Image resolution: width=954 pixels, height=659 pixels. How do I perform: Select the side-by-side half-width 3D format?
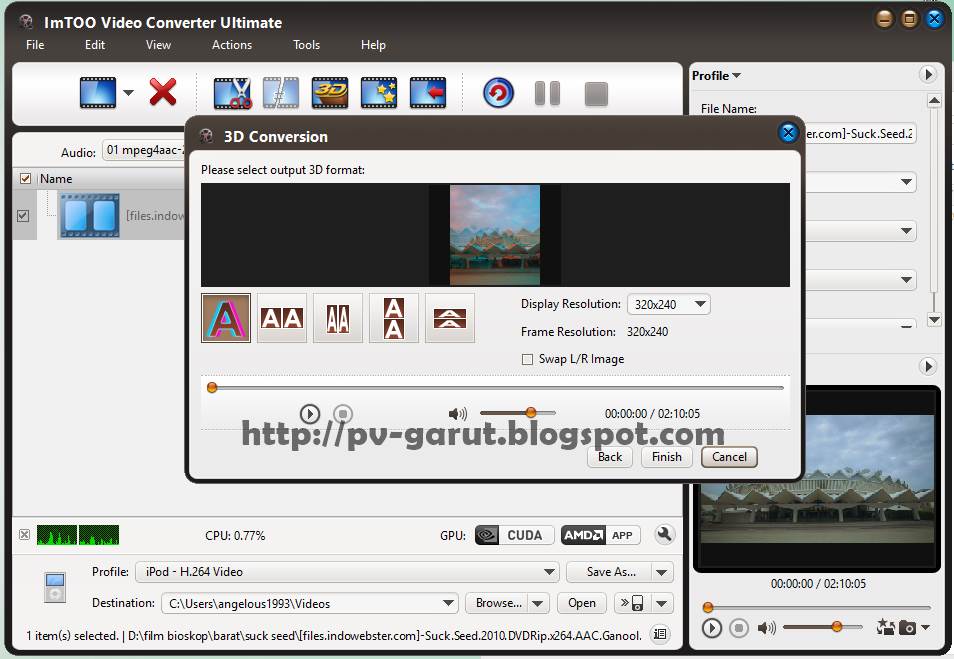pyautogui.click(x=338, y=318)
